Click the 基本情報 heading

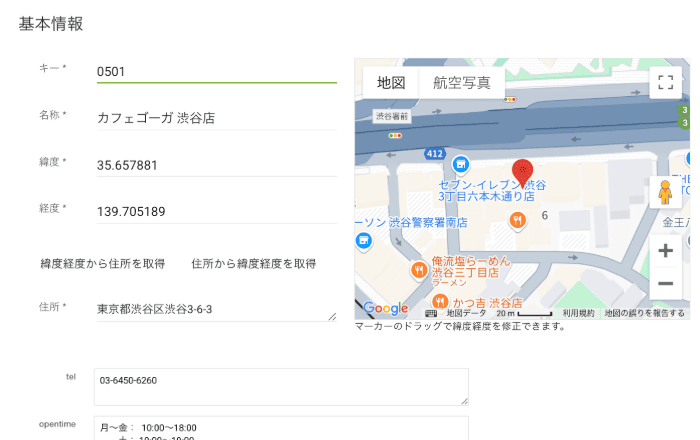coord(50,24)
